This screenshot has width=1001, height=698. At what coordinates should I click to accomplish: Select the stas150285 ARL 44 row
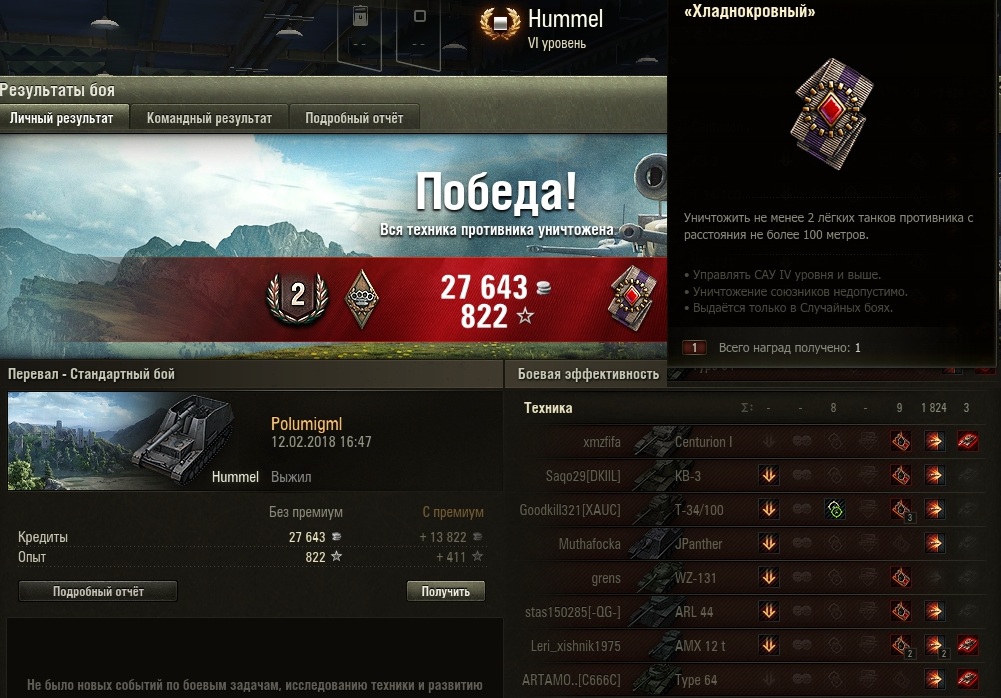[x=750, y=611]
